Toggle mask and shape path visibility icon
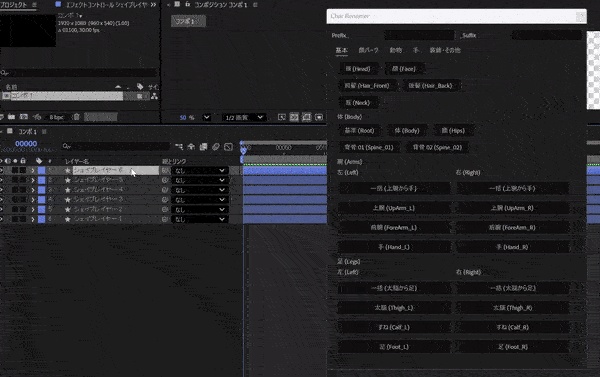600x377 pixels. coord(307,117)
